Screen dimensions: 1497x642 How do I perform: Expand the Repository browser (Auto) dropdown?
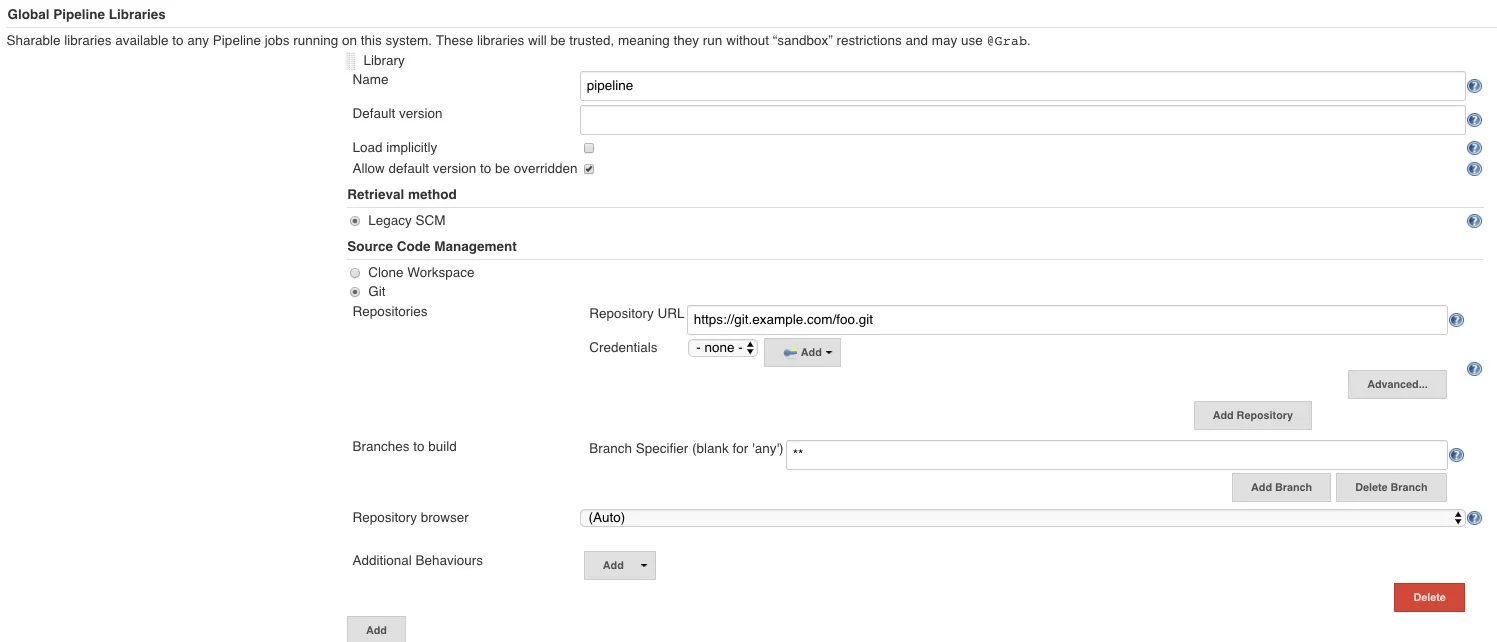[x=1022, y=518]
